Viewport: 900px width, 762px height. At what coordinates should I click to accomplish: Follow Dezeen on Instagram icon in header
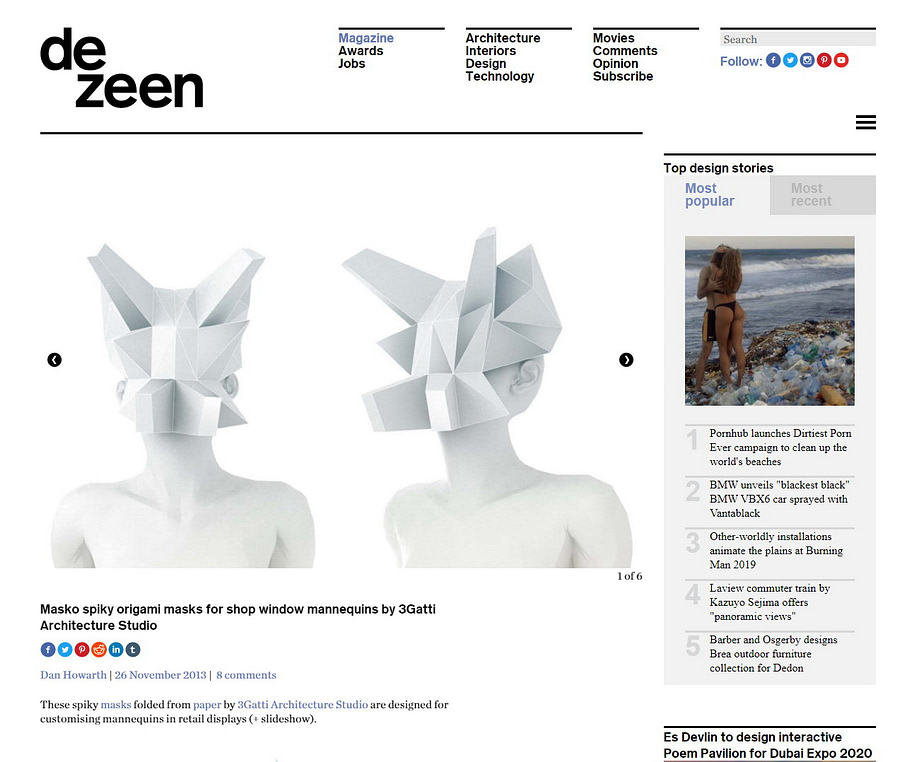tap(807, 60)
